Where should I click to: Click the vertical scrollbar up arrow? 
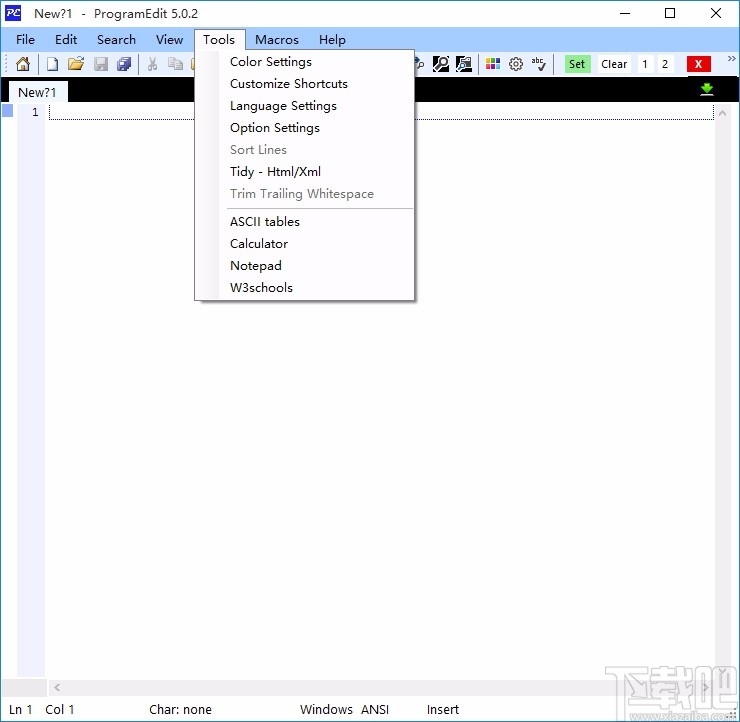tap(722, 113)
